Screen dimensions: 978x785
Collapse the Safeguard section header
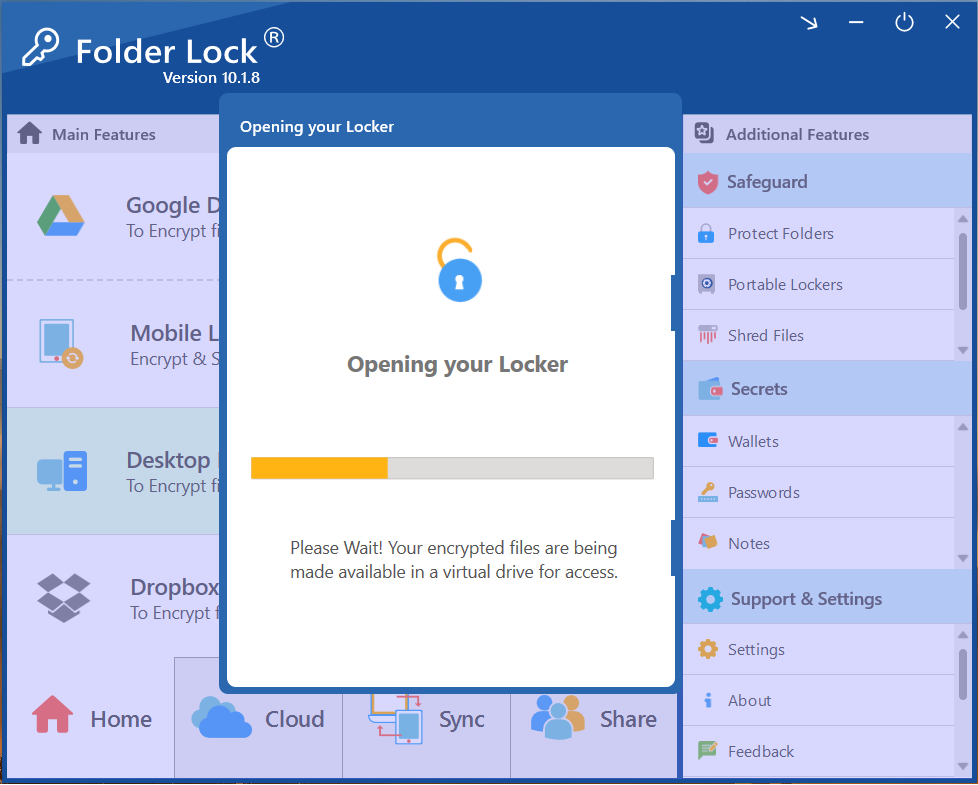[827, 181]
